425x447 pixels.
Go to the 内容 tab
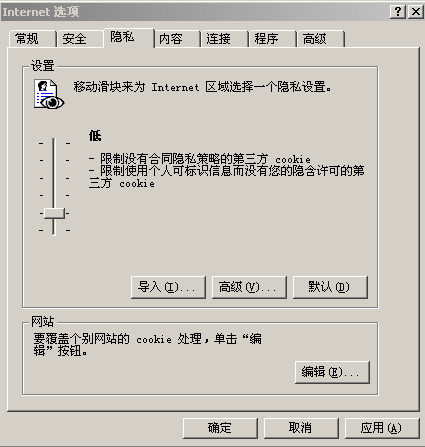[x=177, y=39]
